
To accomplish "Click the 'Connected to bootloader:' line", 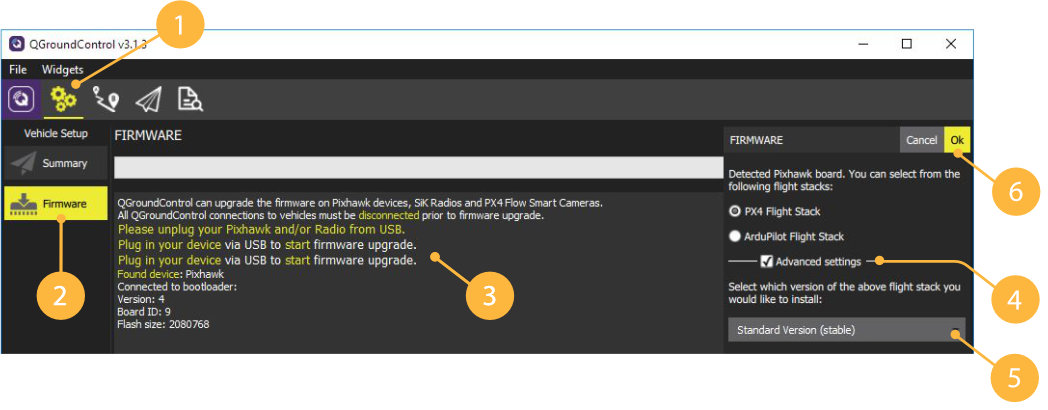I will click(177, 286).
